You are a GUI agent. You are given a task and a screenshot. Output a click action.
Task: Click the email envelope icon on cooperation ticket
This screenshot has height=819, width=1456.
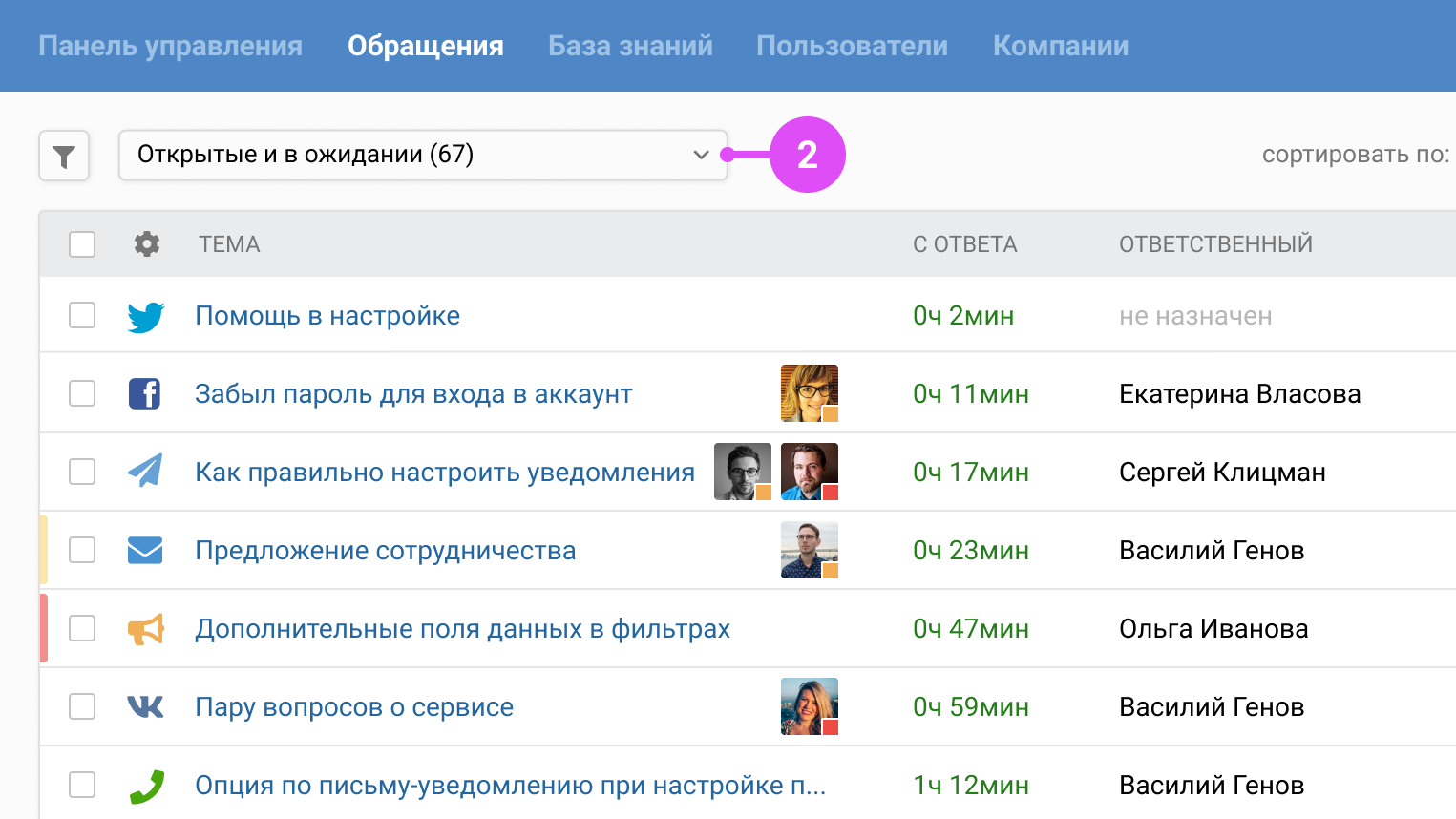[x=145, y=550]
